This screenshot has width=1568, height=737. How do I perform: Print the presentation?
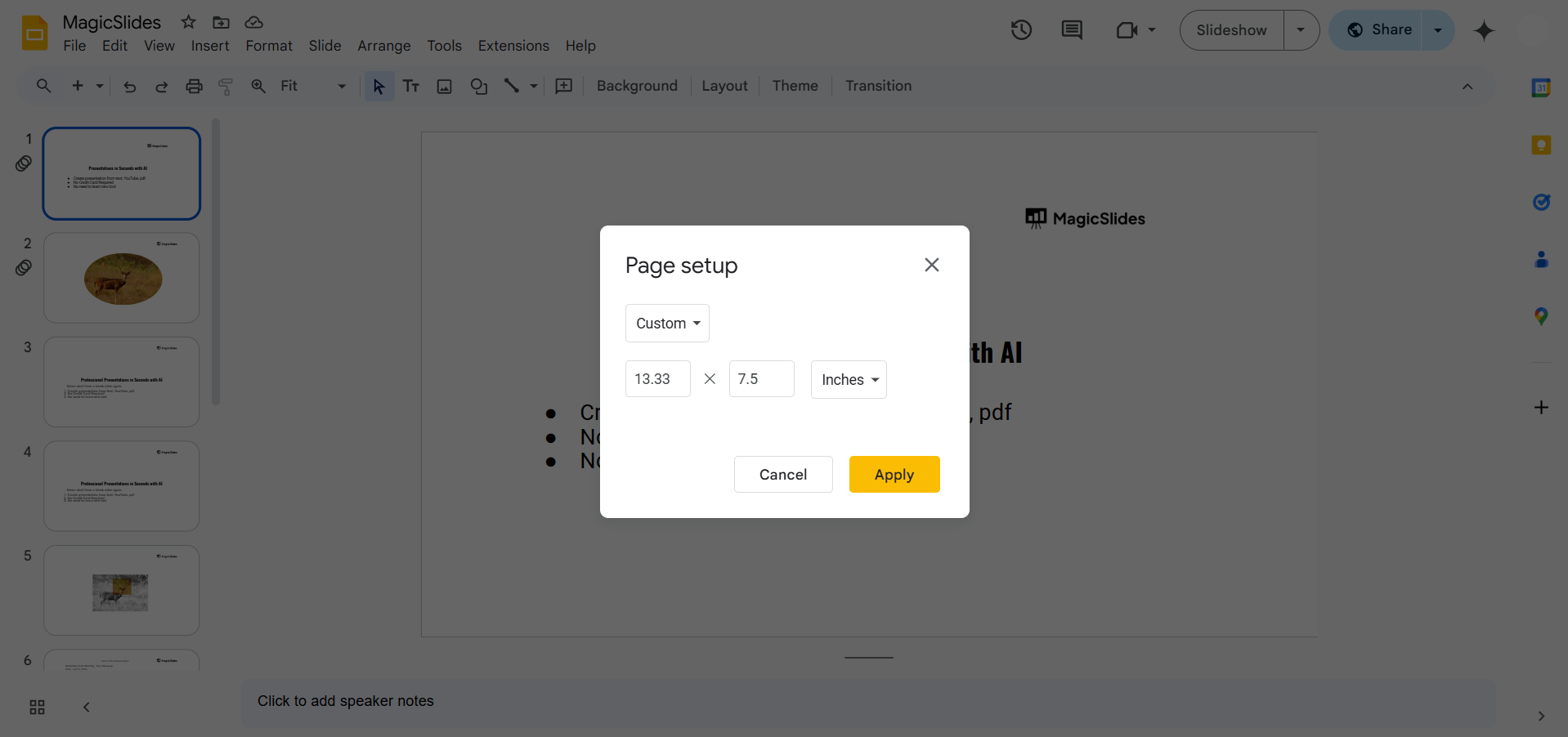(194, 86)
